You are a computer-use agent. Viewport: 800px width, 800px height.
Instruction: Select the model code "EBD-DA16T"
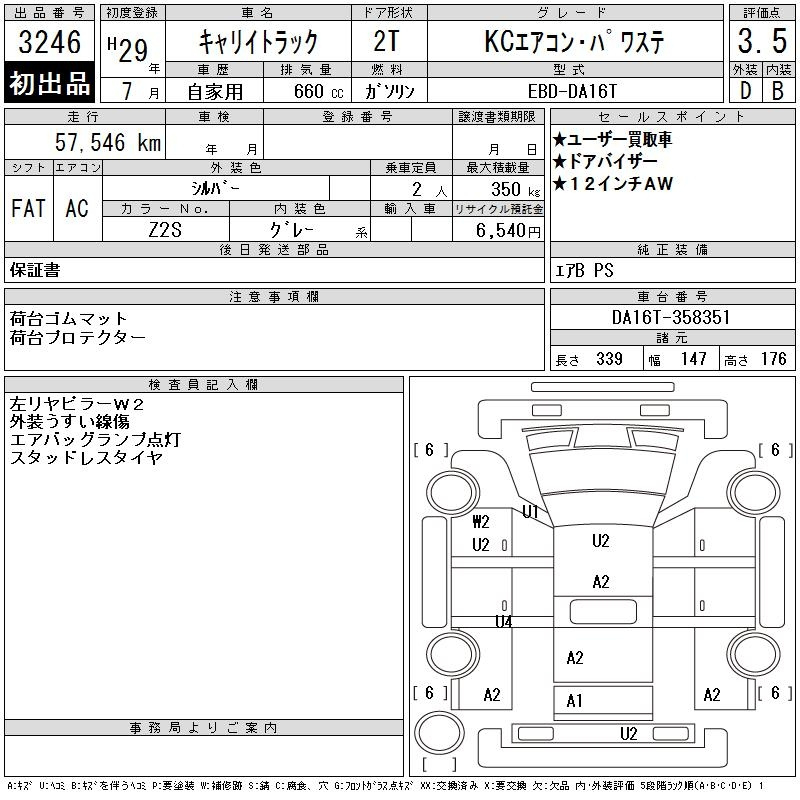point(572,91)
